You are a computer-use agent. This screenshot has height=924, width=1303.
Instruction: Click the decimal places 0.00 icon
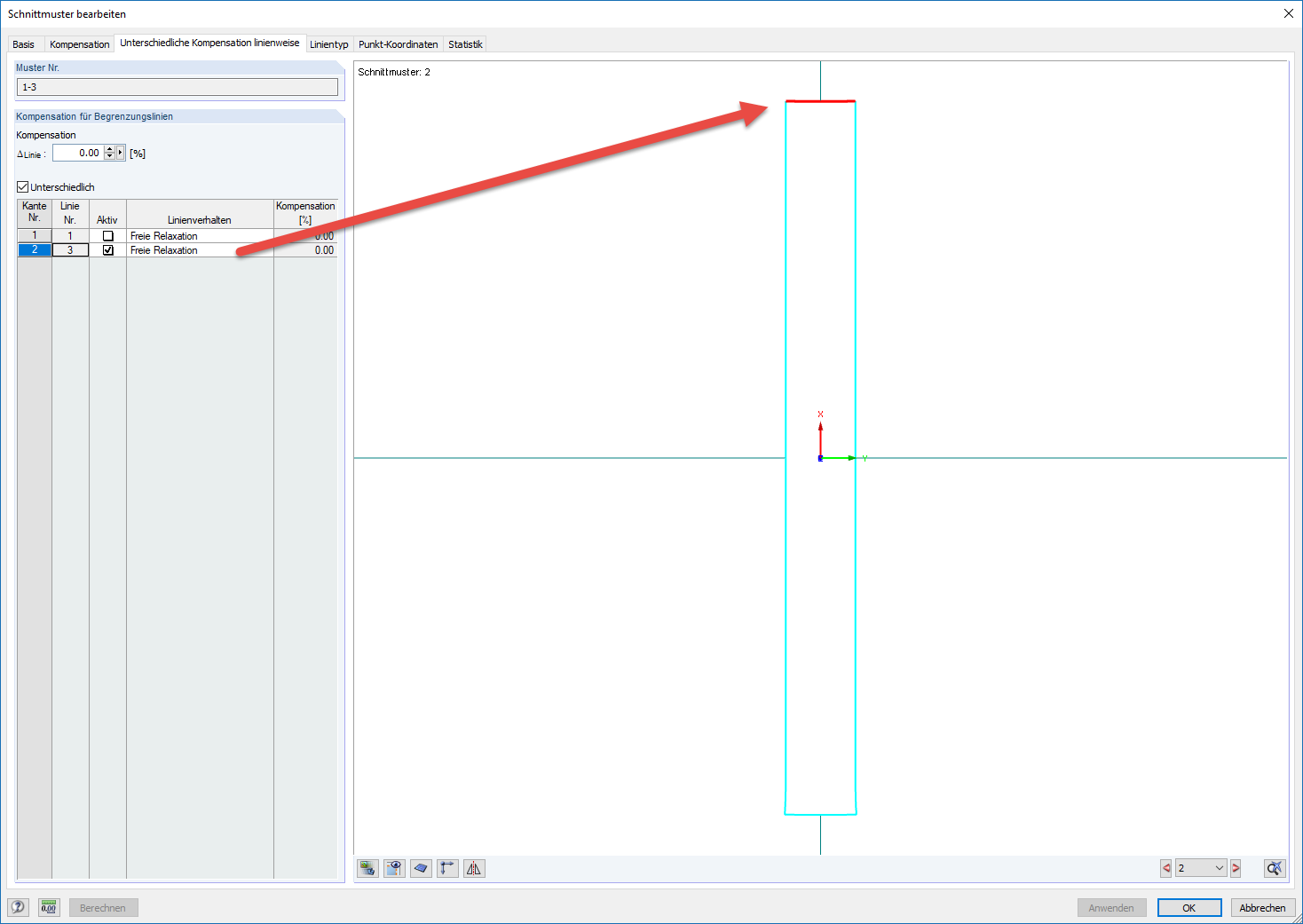tap(49, 907)
